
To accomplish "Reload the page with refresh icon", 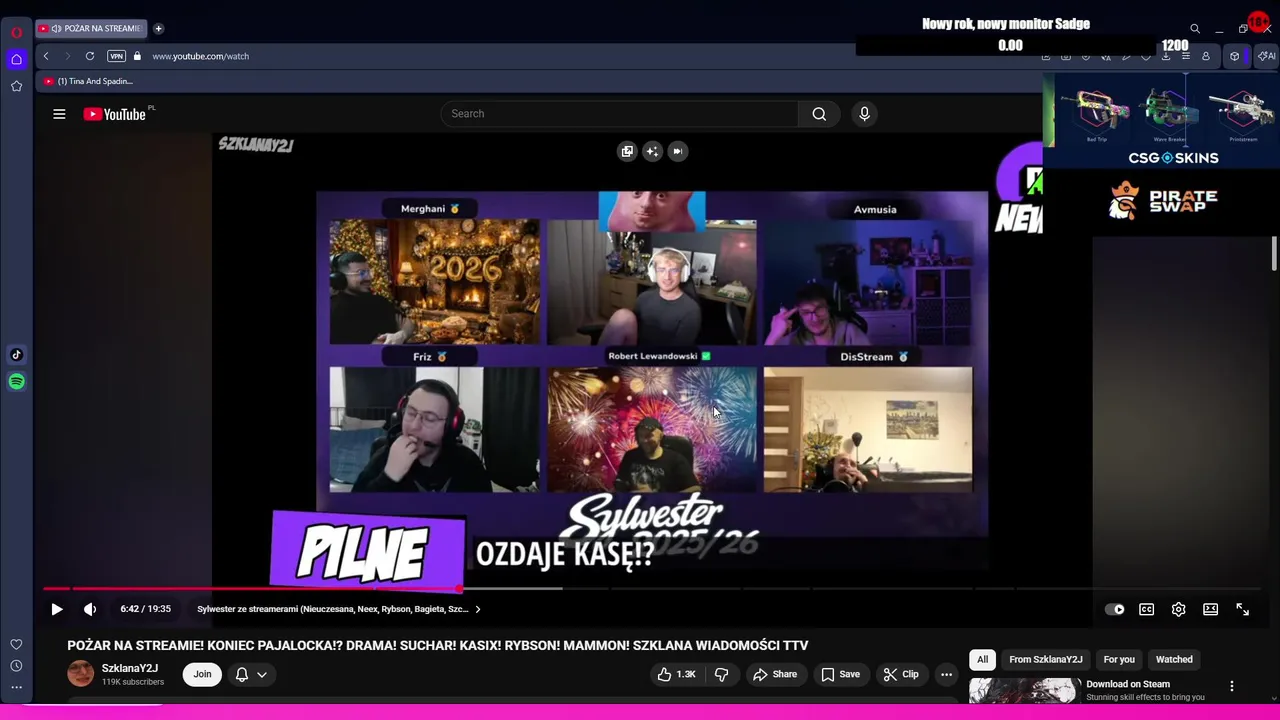I will tap(90, 56).
